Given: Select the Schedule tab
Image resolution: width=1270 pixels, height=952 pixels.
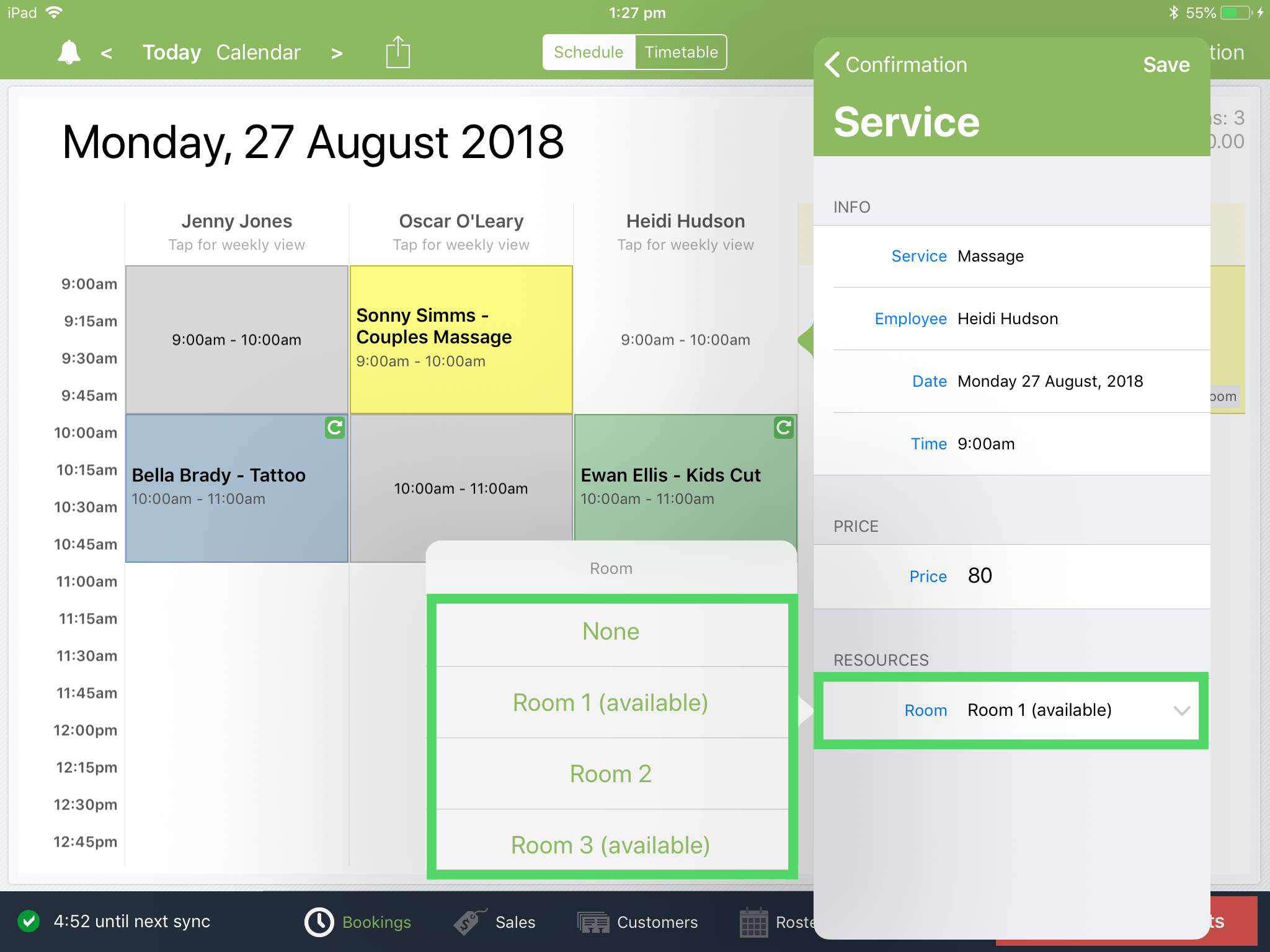Looking at the screenshot, I should (x=588, y=52).
